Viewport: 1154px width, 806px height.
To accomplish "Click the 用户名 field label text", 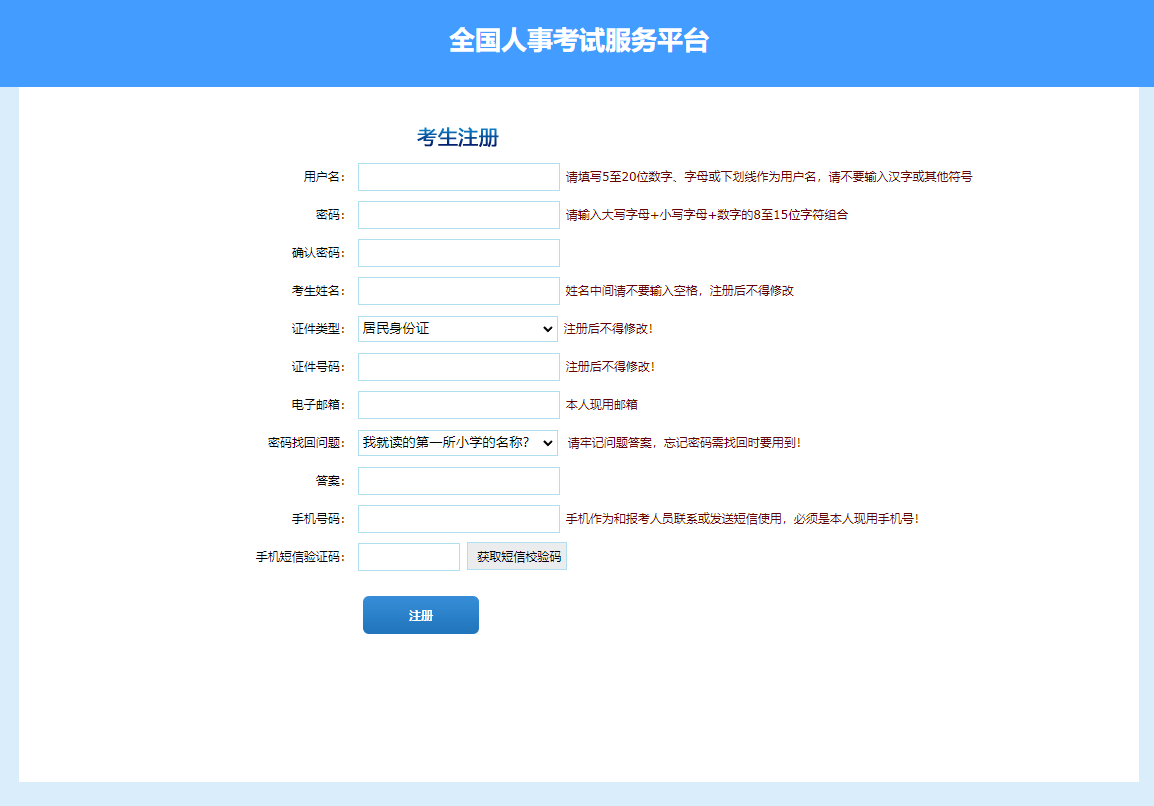I will click(x=323, y=177).
